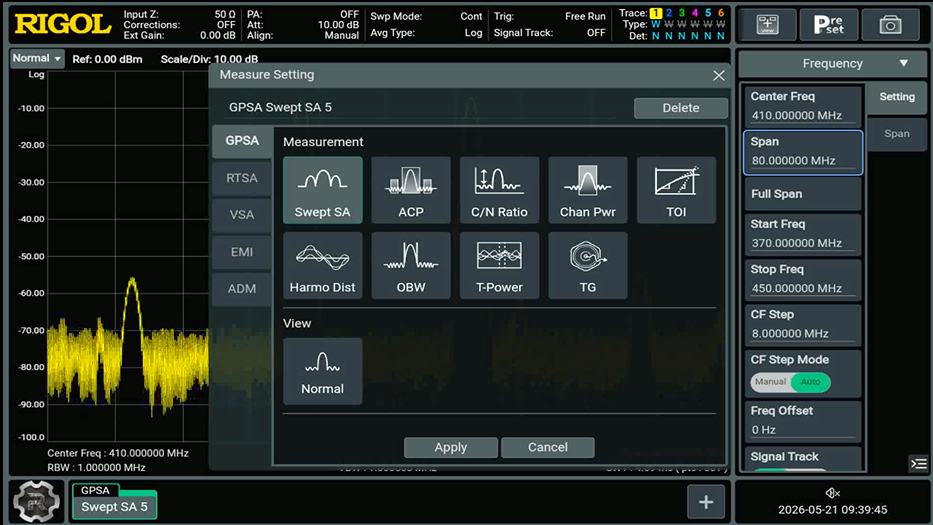
Task: Click the RIGOL logo
Action: pos(62,24)
